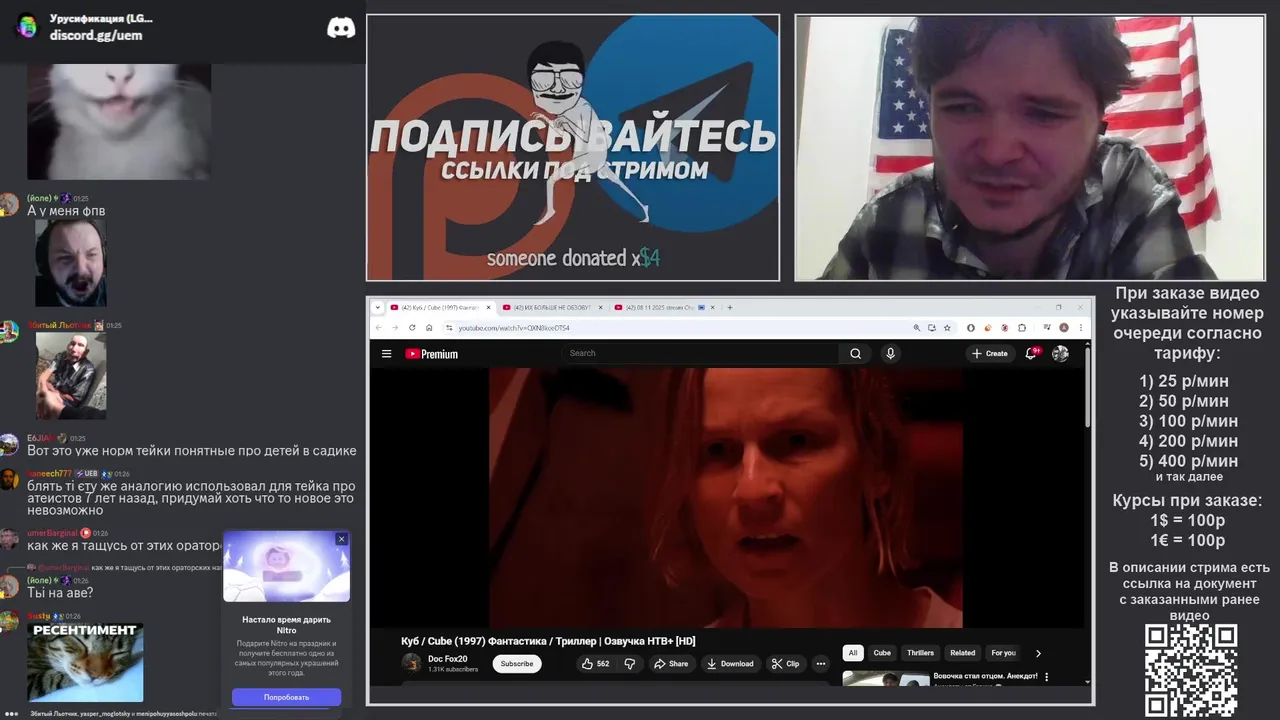Click the YouTube search magnifier button
Screen dimensions: 1280x720
(x=855, y=353)
